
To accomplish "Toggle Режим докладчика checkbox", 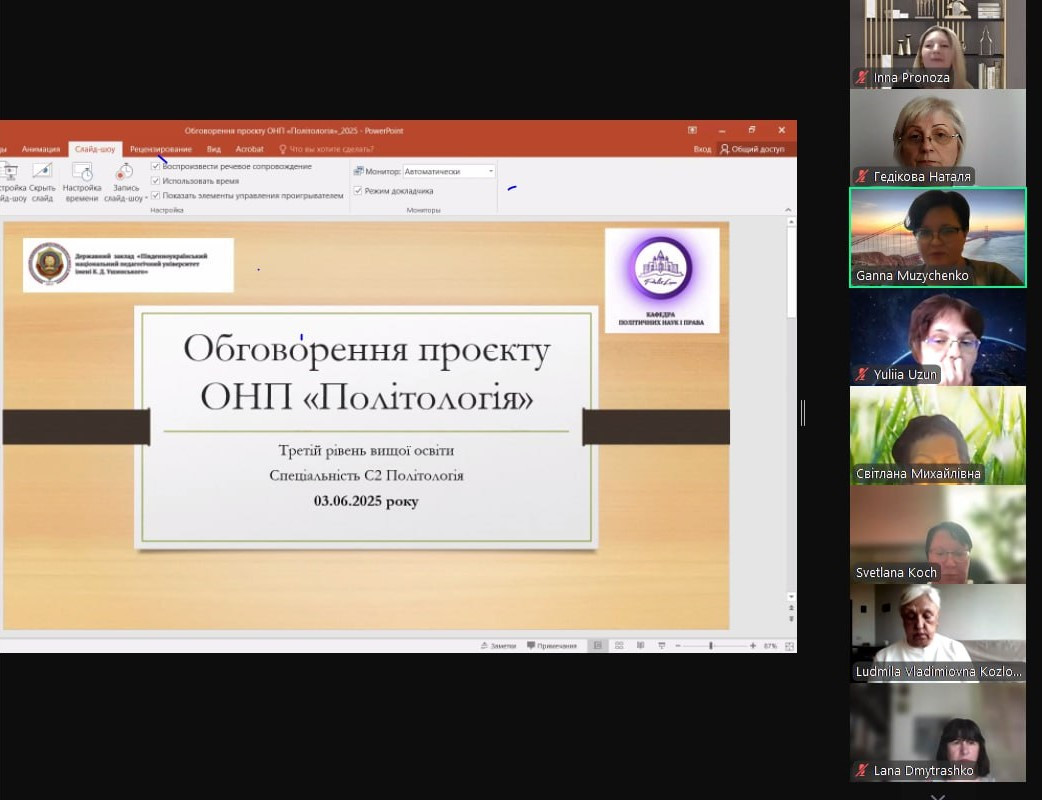I will coord(358,191).
